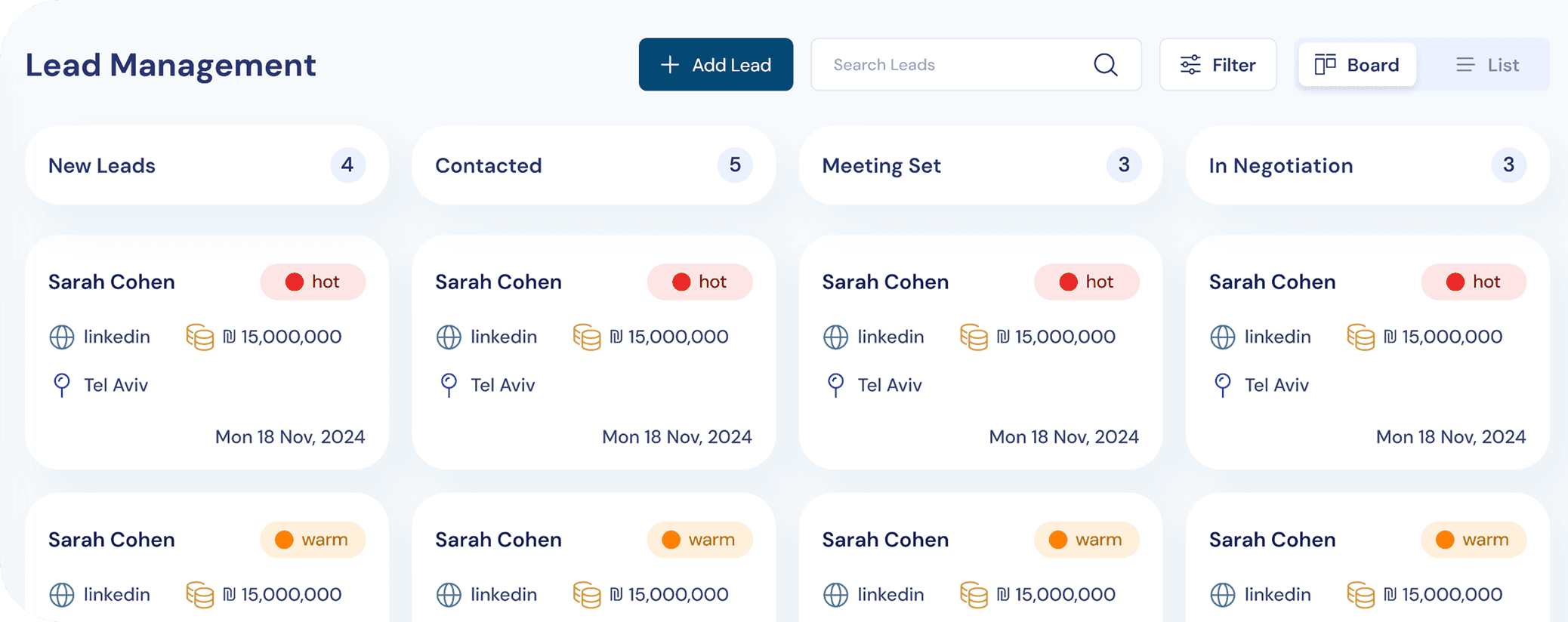Viewport: 1568px width, 622px height.
Task: Click the red hot tag in Contacted column
Action: coord(699,282)
